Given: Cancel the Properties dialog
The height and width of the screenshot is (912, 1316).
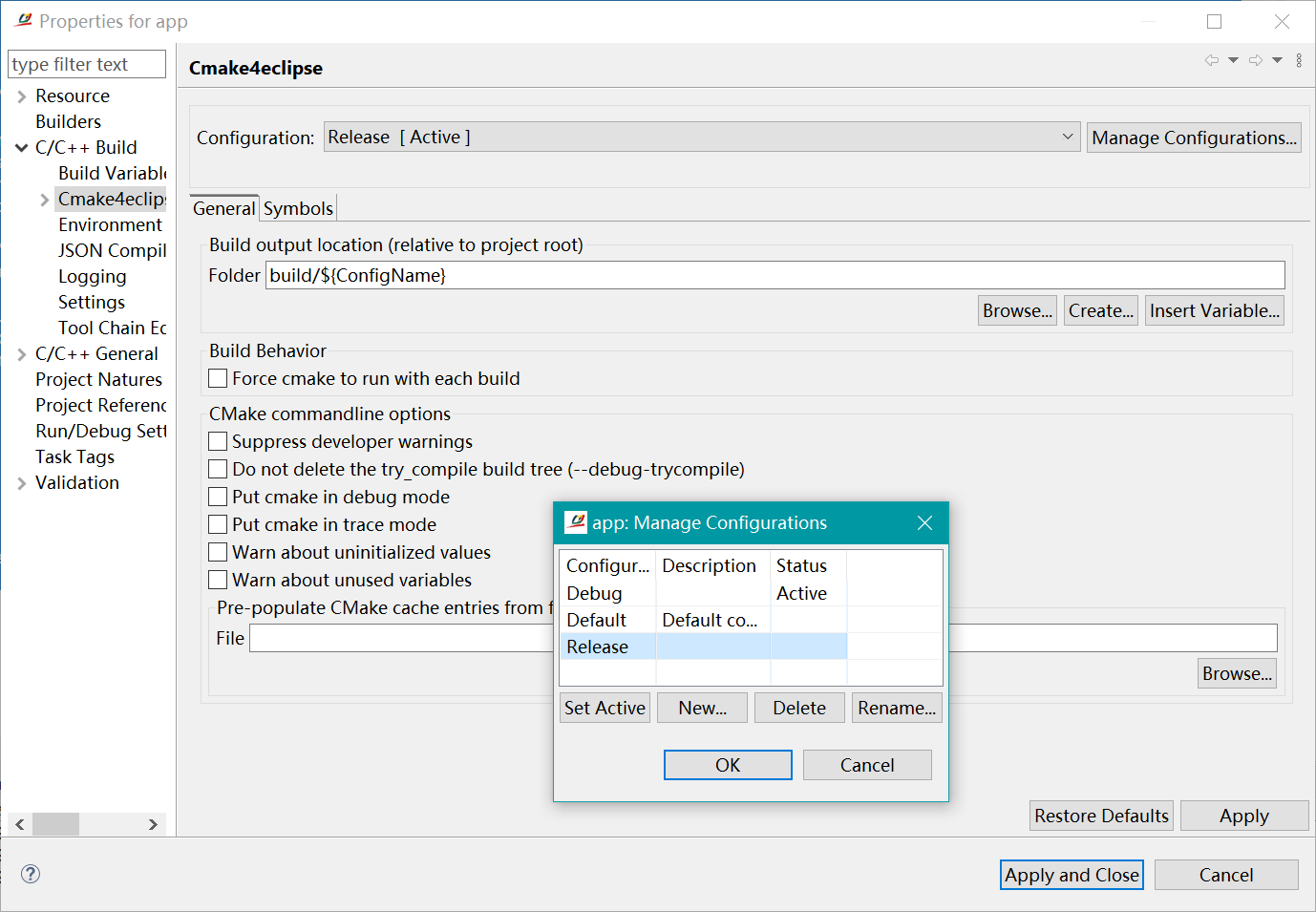Looking at the screenshot, I should (1226, 875).
